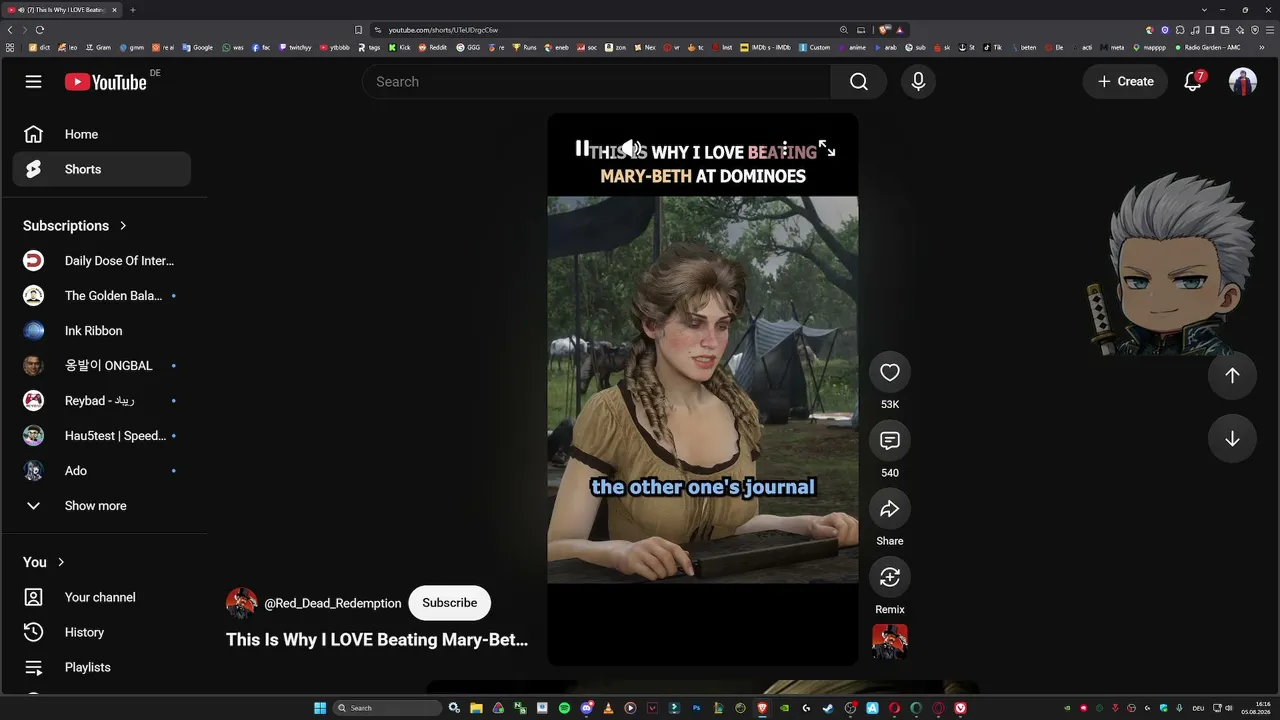Open the Brave Shields icon in address bar
Viewport: 1280px width, 720px height.
(x=884, y=30)
